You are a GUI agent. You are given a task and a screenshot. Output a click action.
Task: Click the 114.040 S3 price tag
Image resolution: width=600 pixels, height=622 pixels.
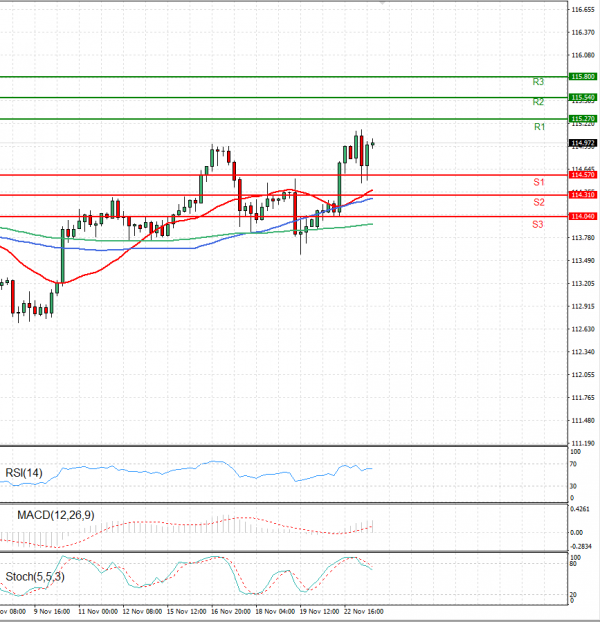point(583,216)
